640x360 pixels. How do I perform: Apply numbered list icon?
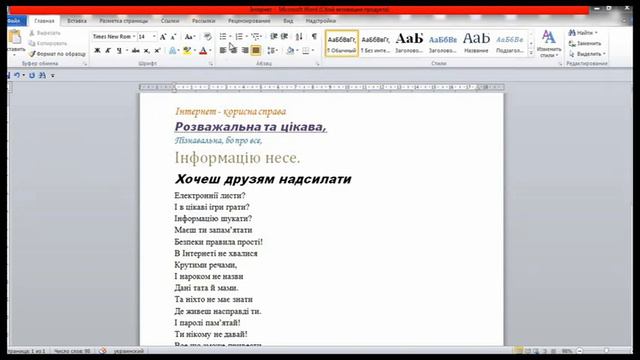click(239, 37)
